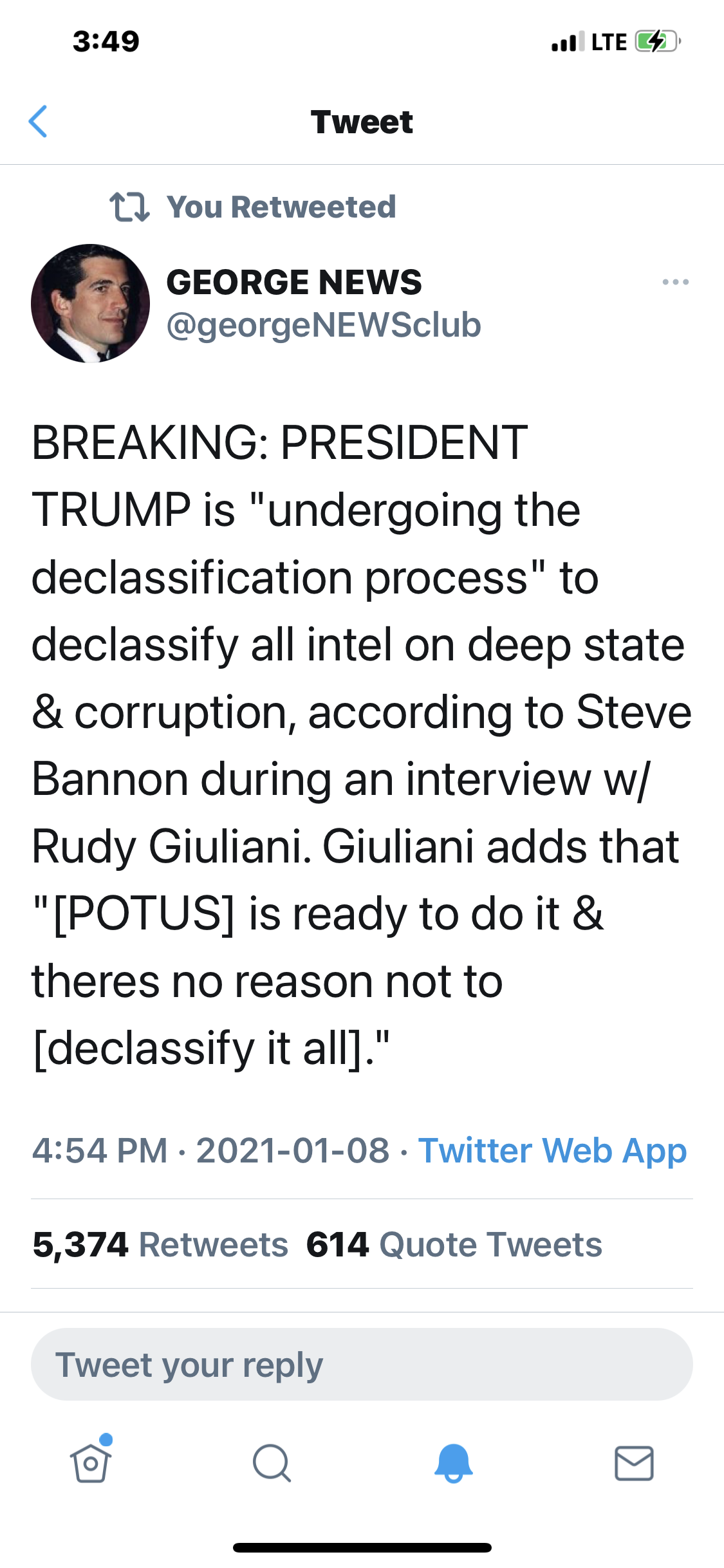The height and width of the screenshot is (1568, 724).
Task: Tap the cellular signal strength bars
Action: (x=568, y=42)
